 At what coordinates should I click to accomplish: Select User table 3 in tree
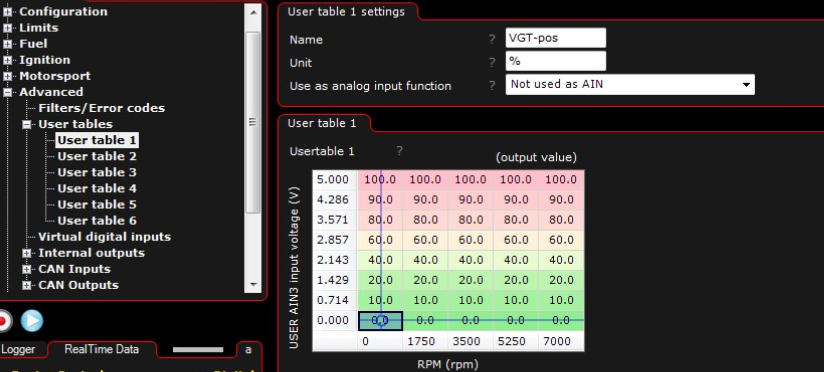(97, 172)
